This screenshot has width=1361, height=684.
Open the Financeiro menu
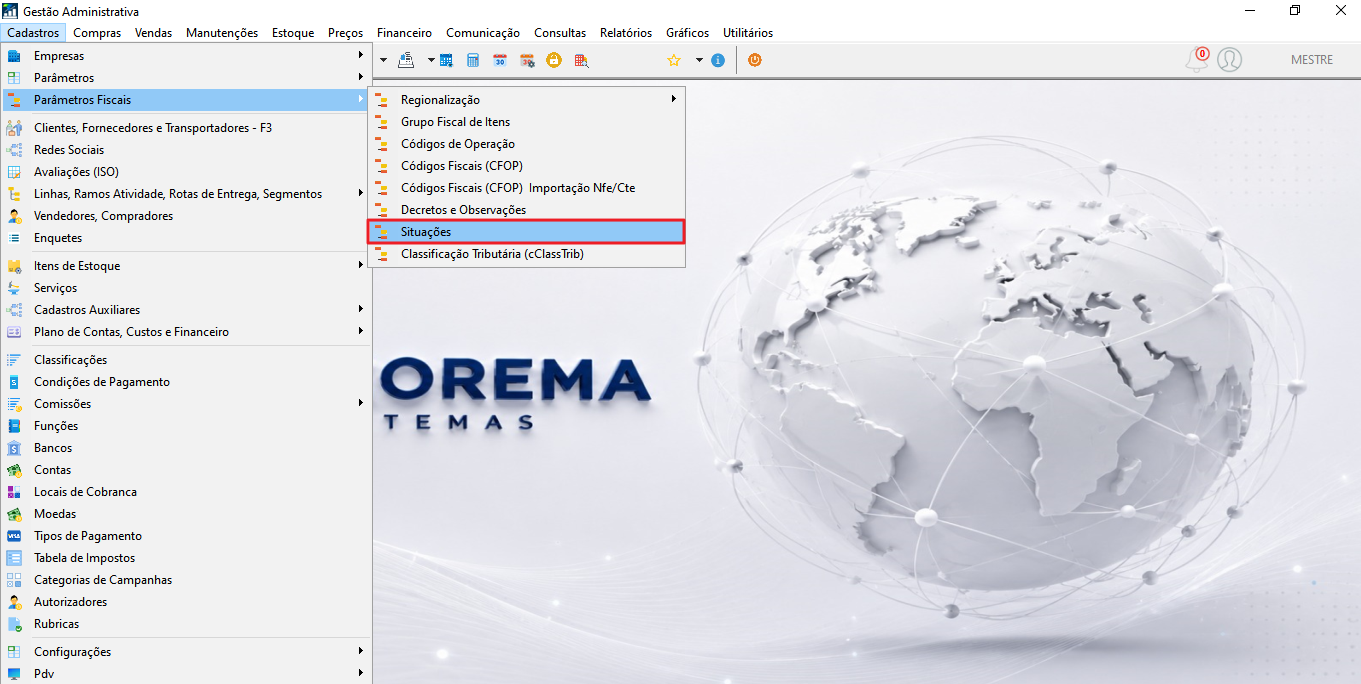pos(405,33)
